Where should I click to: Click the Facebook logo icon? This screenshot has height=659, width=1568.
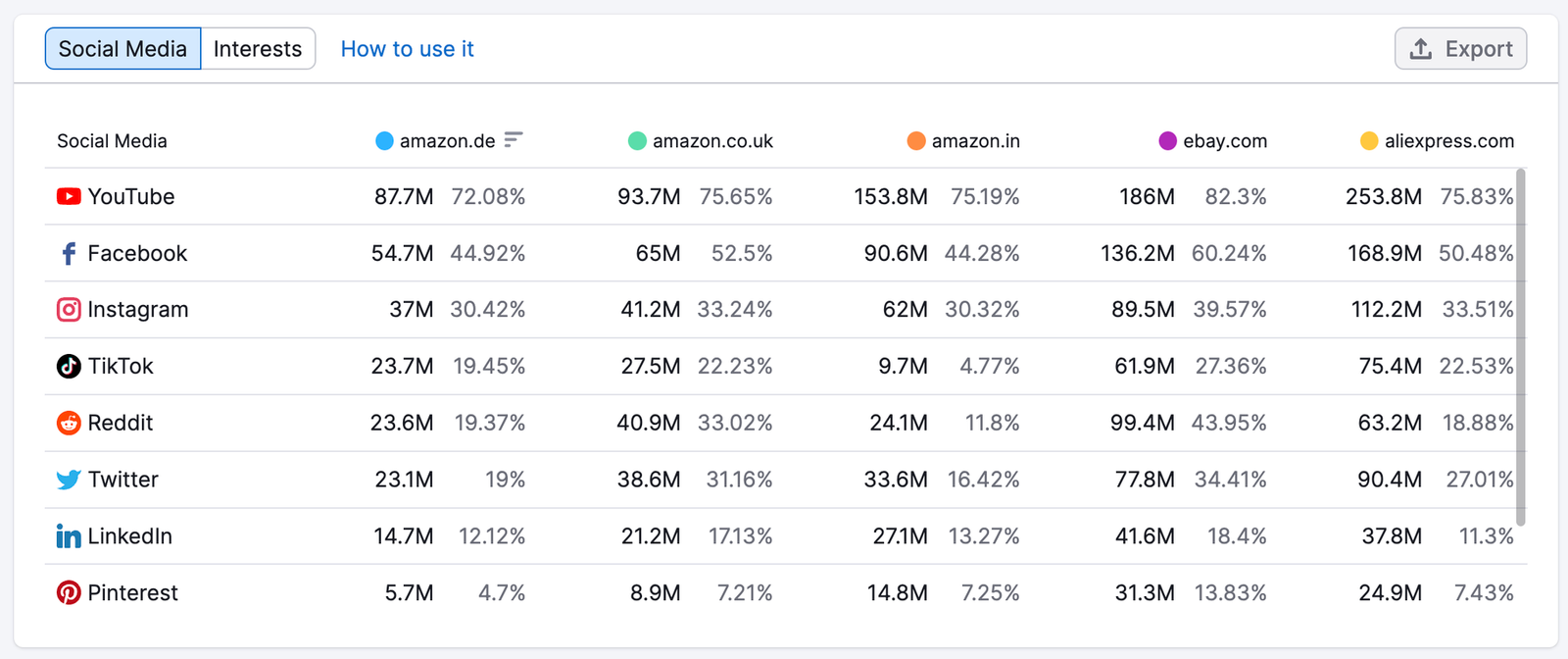(69, 254)
